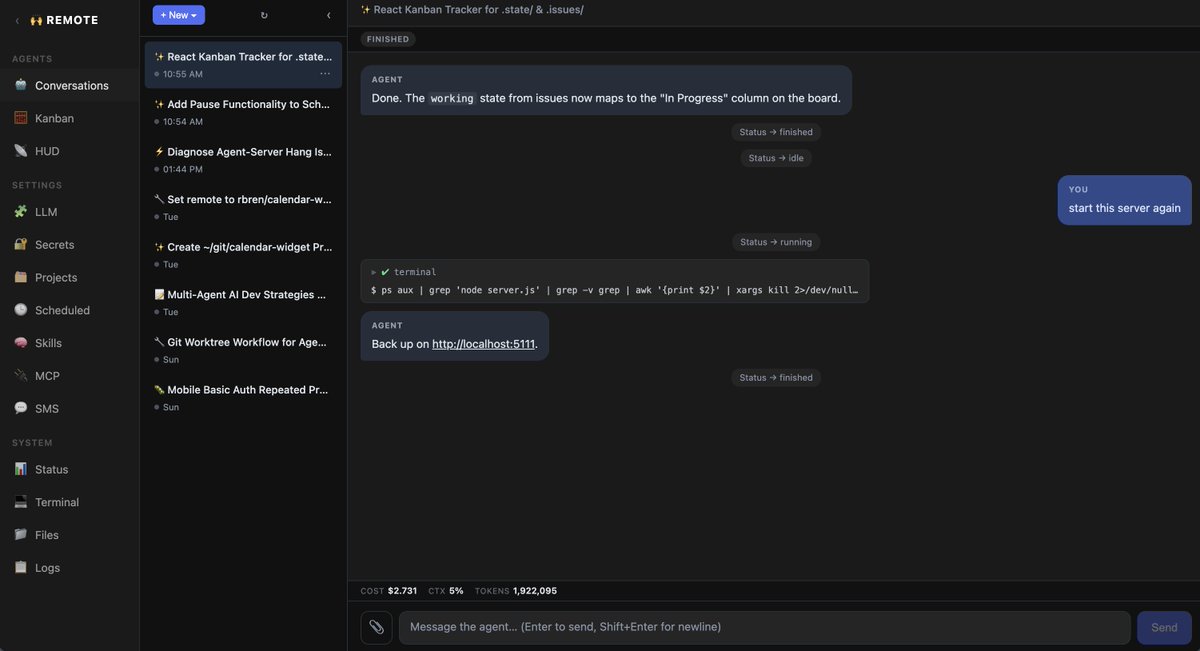Open the Create ~/git/calendar-widget conversation

[243, 255]
